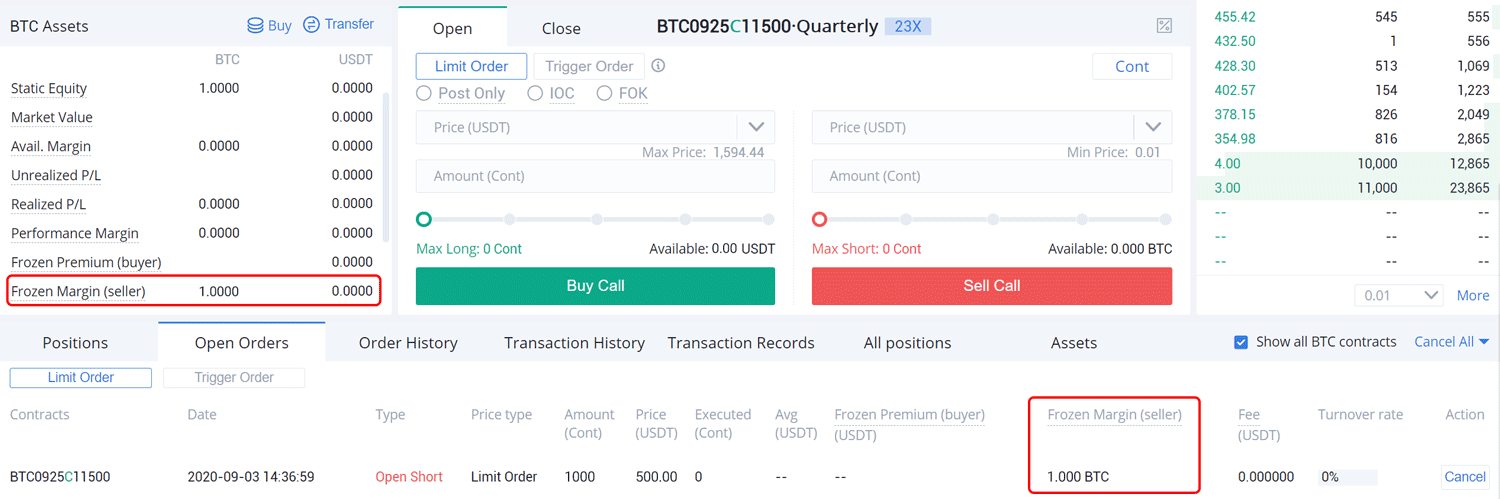Open the 0.01 depth precision dropdown

pyautogui.click(x=1398, y=295)
